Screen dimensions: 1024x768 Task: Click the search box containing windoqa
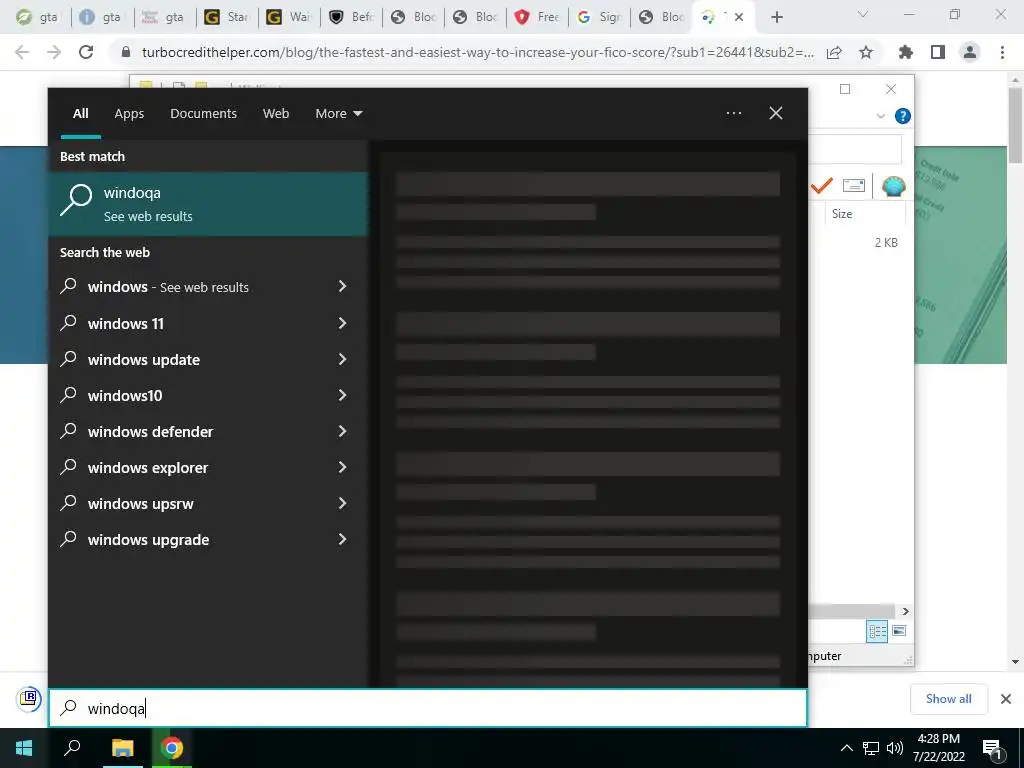pos(428,708)
